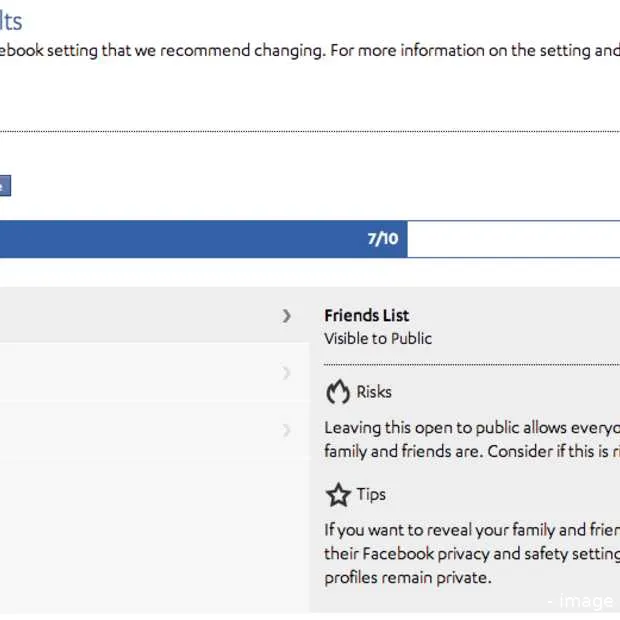Click the partially visible page title at the top
Image resolution: width=620 pixels, height=620 pixels.
click(x=10, y=21)
